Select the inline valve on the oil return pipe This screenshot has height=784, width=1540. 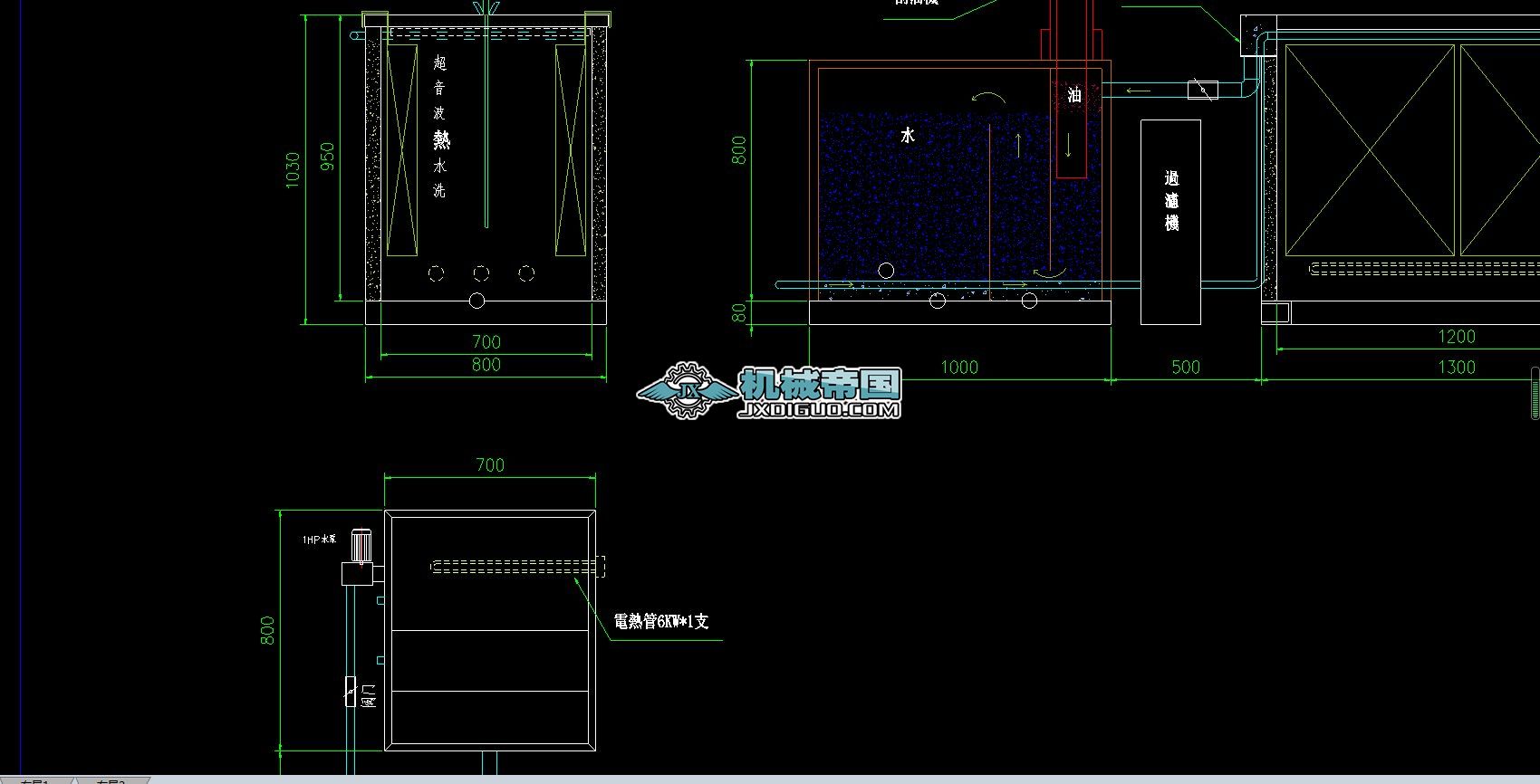click(x=1203, y=89)
